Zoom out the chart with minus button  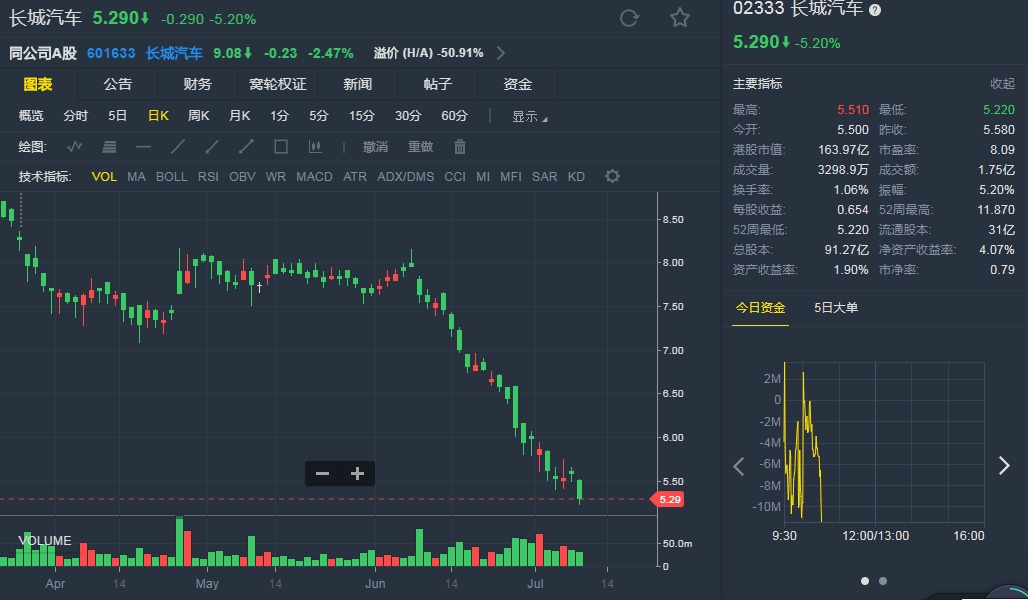pyautogui.click(x=322, y=474)
